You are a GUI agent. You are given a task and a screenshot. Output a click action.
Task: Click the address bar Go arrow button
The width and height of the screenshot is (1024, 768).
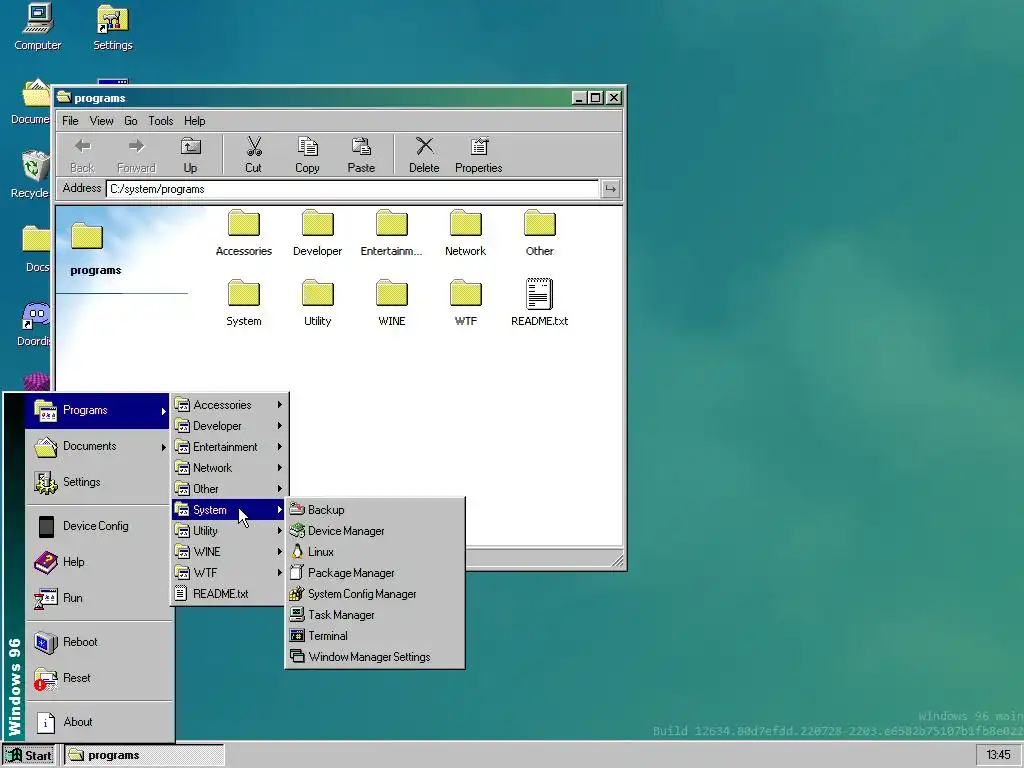coord(610,189)
